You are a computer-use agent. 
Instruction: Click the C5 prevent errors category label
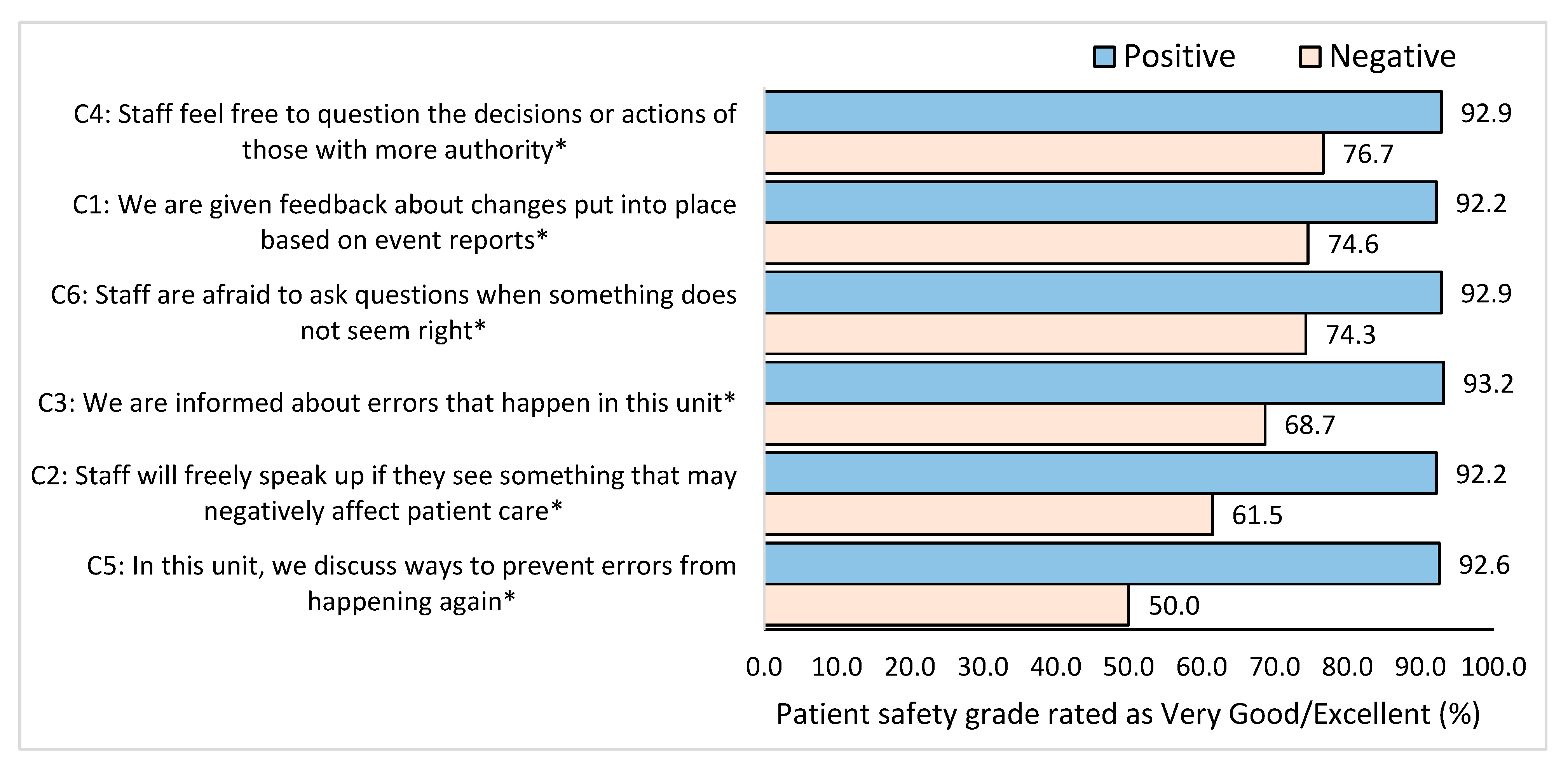(x=412, y=583)
